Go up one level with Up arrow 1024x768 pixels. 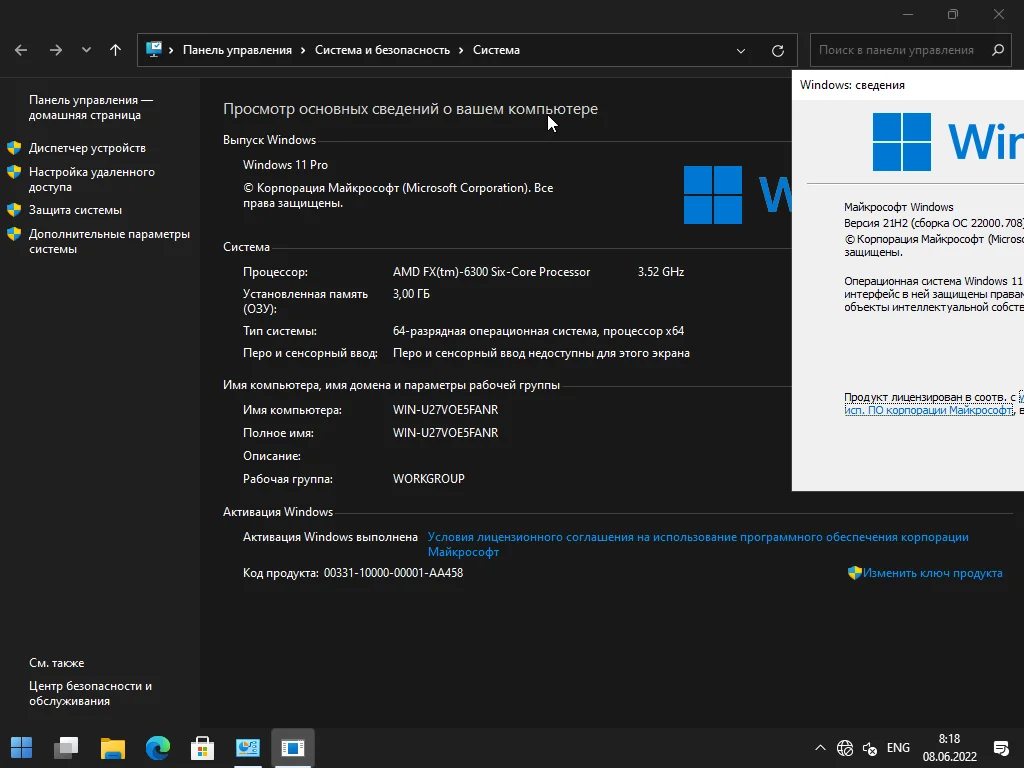(116, 50)
